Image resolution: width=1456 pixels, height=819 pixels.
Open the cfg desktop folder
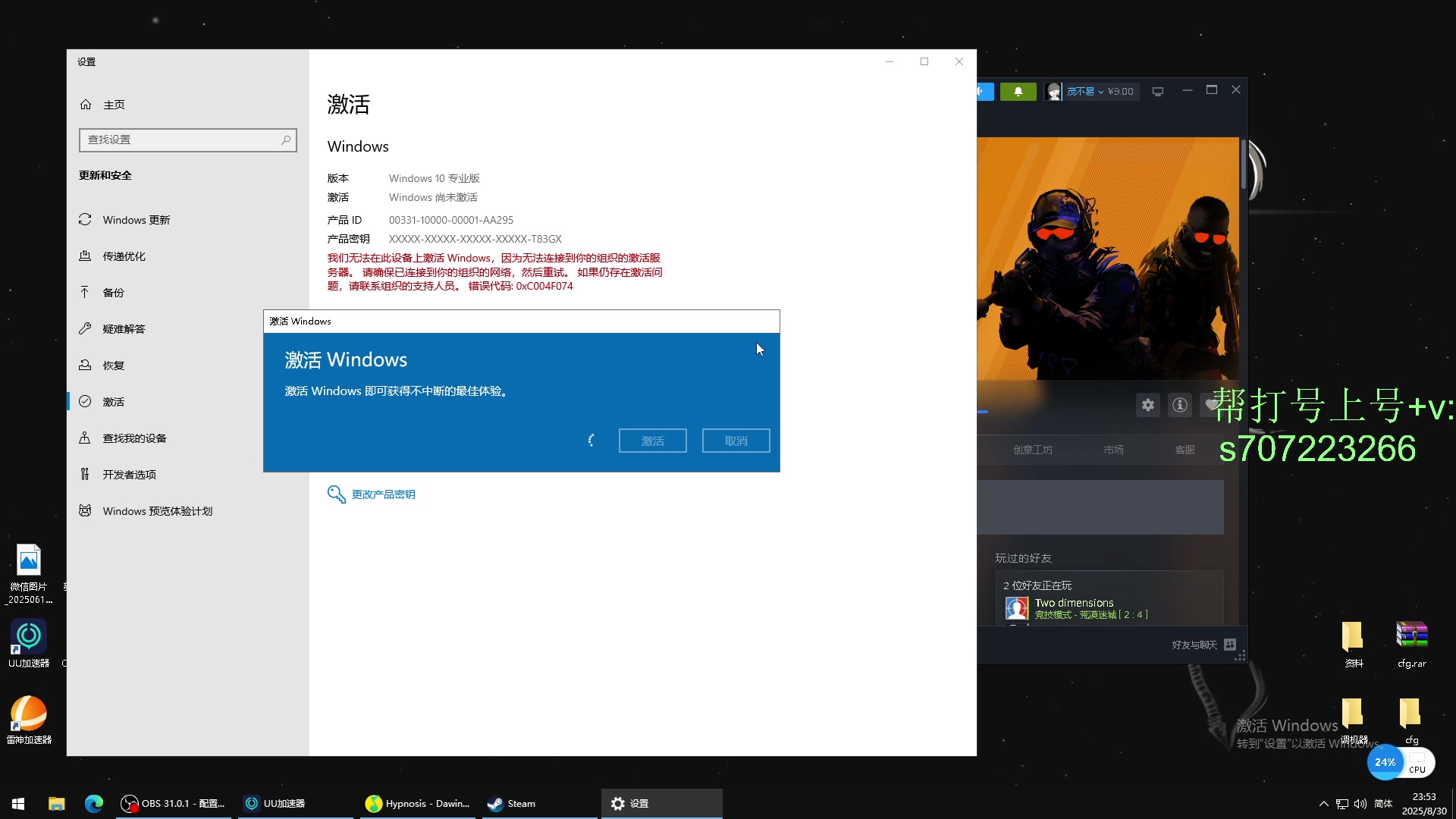tap(1411, 721)
